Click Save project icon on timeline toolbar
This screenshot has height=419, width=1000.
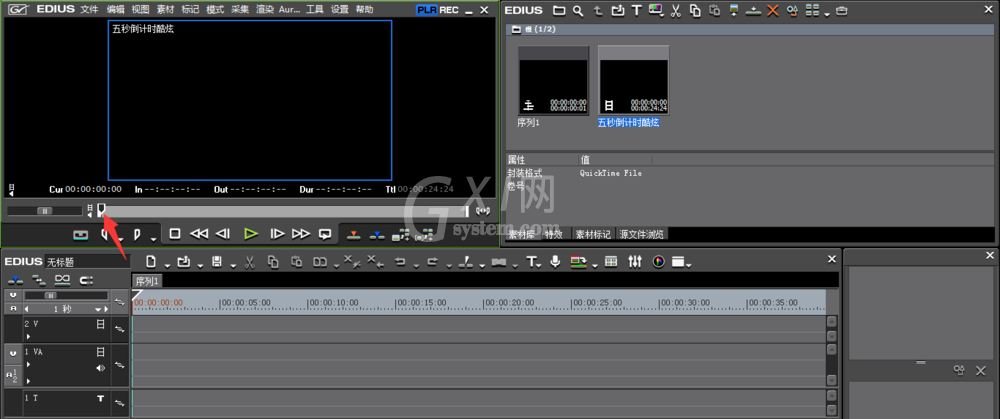tap(216, 261)
